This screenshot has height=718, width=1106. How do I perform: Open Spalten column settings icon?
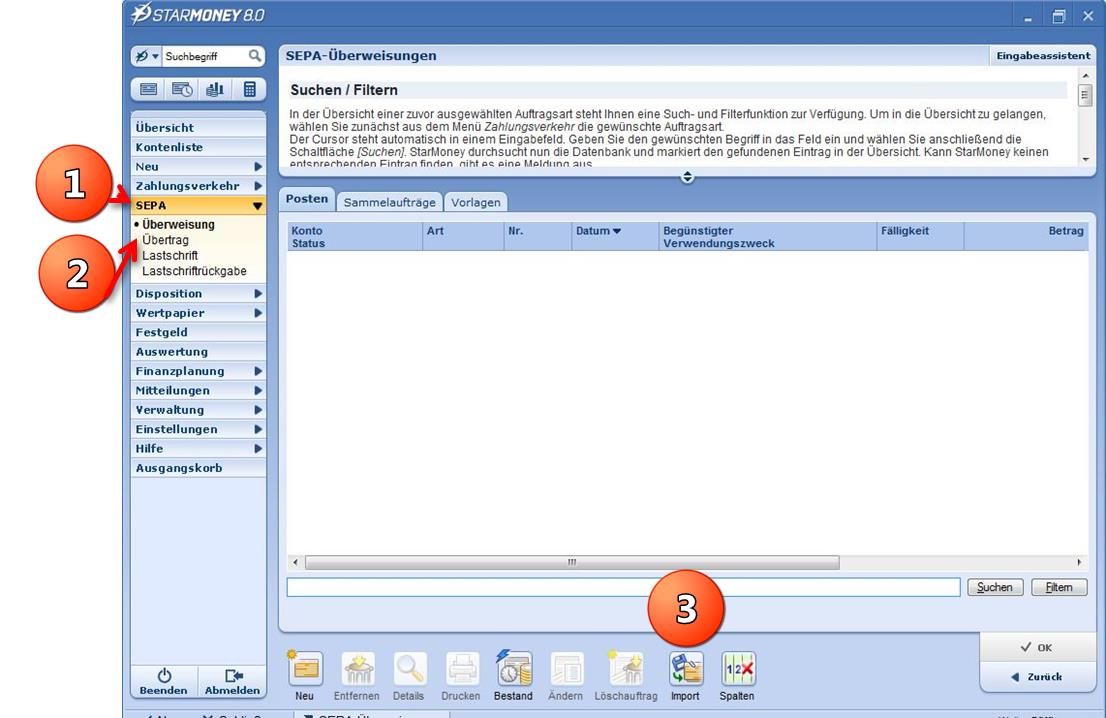tap(738, 669)
